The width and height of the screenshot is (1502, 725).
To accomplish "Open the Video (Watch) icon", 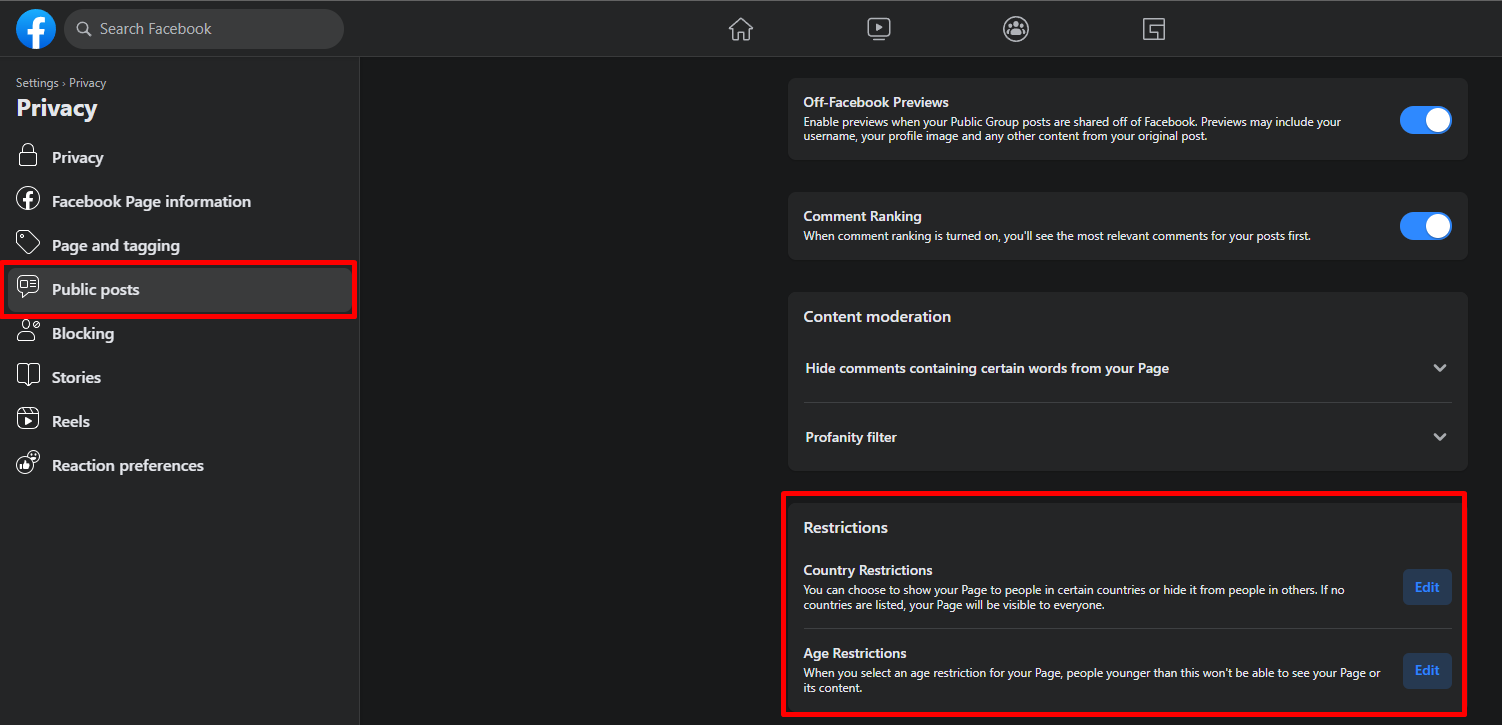I will [879, 29].
